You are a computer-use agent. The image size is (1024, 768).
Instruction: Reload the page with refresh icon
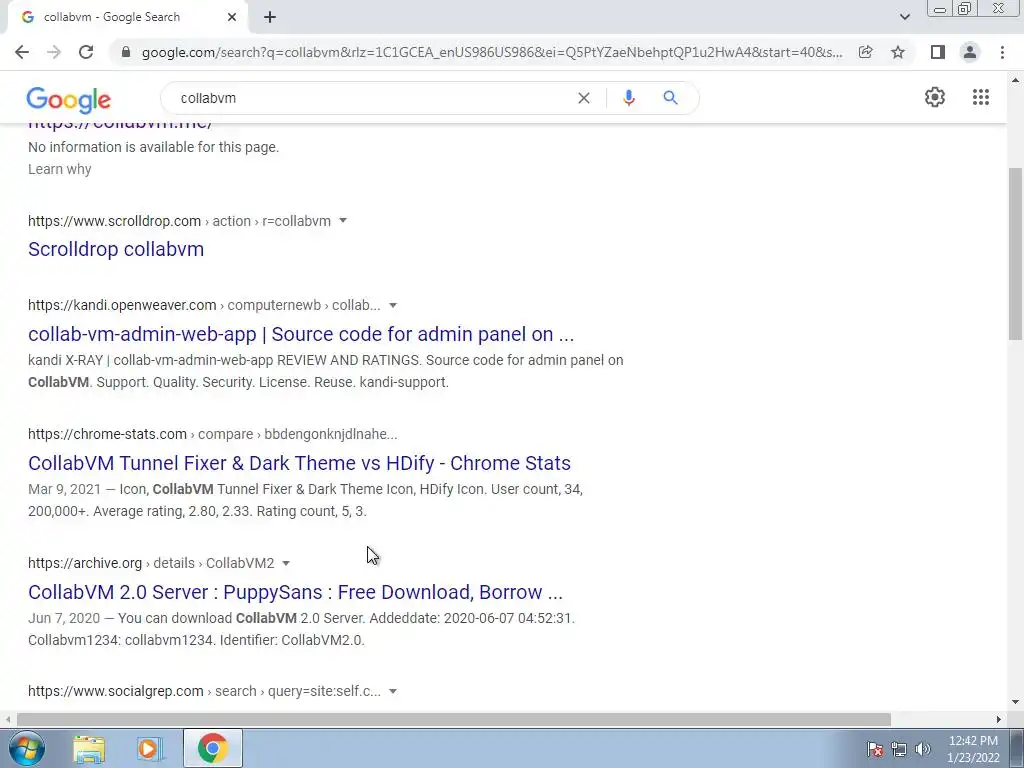pyautogui.click(x=86, y=52)
